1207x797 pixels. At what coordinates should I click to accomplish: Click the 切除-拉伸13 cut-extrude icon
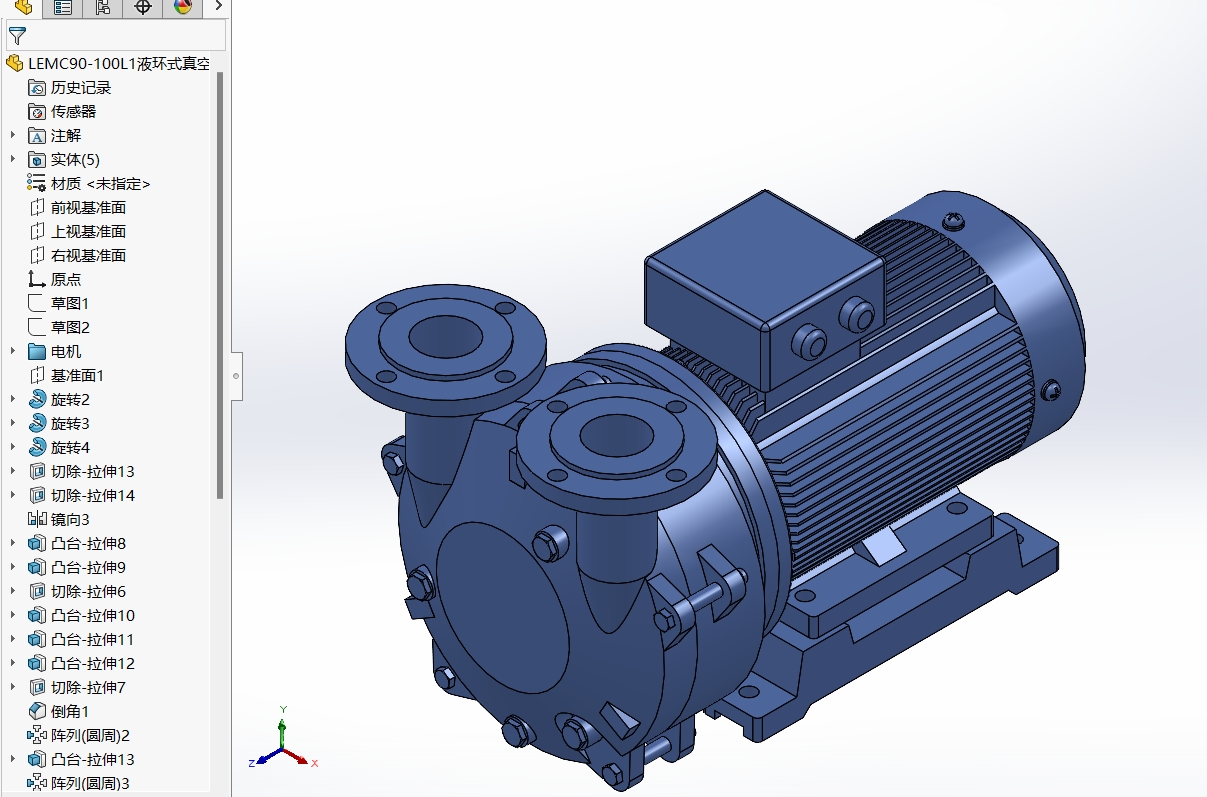coord(37,471)
